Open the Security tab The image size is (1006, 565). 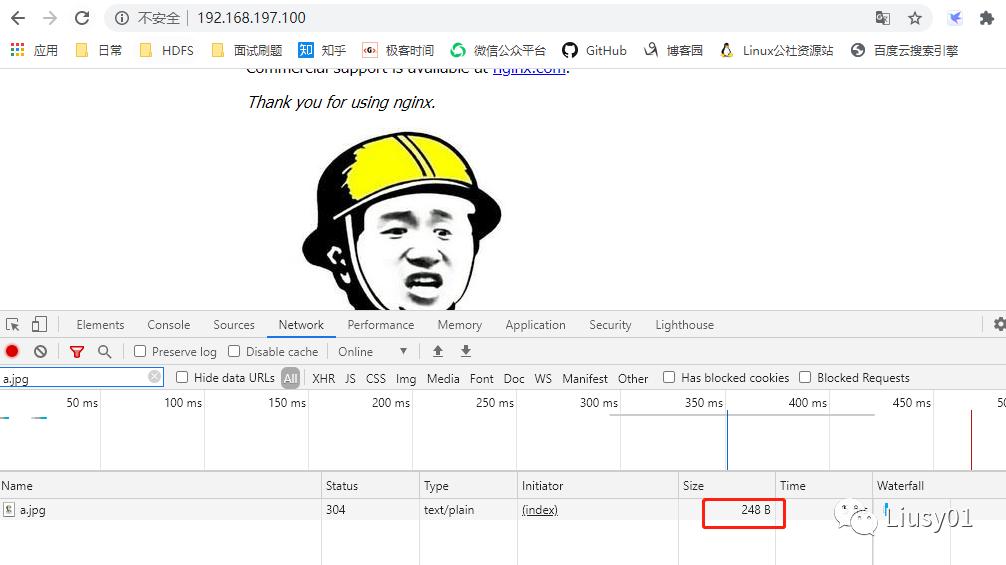(x=610, y=325)
